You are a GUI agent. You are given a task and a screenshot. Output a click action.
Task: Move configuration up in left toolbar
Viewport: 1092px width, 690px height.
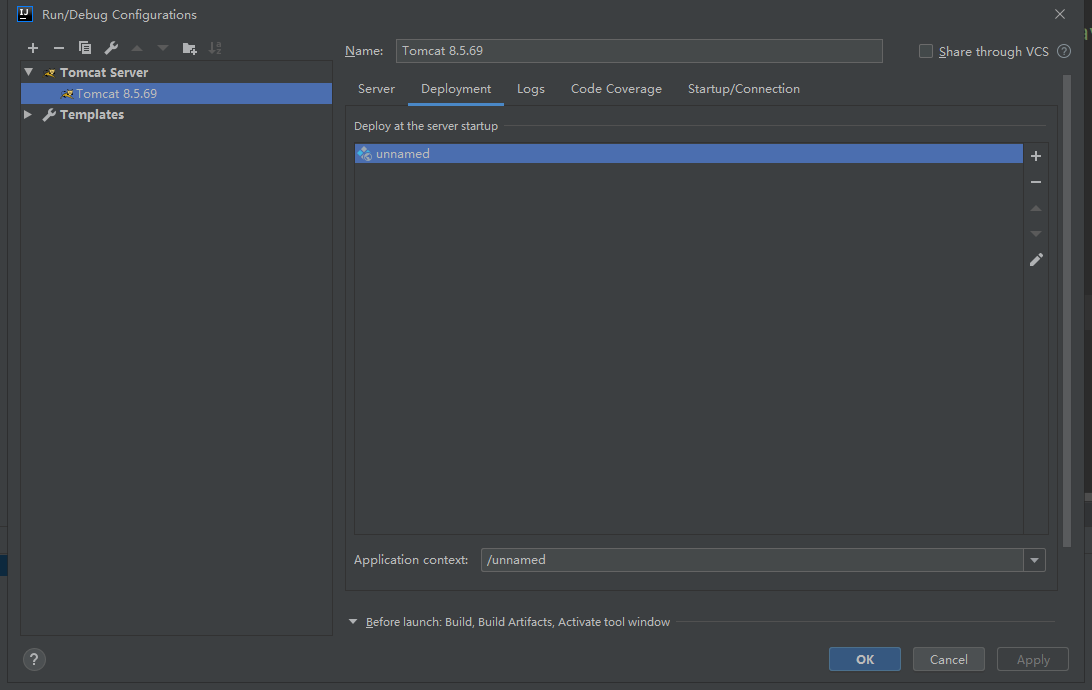point(137,48)
